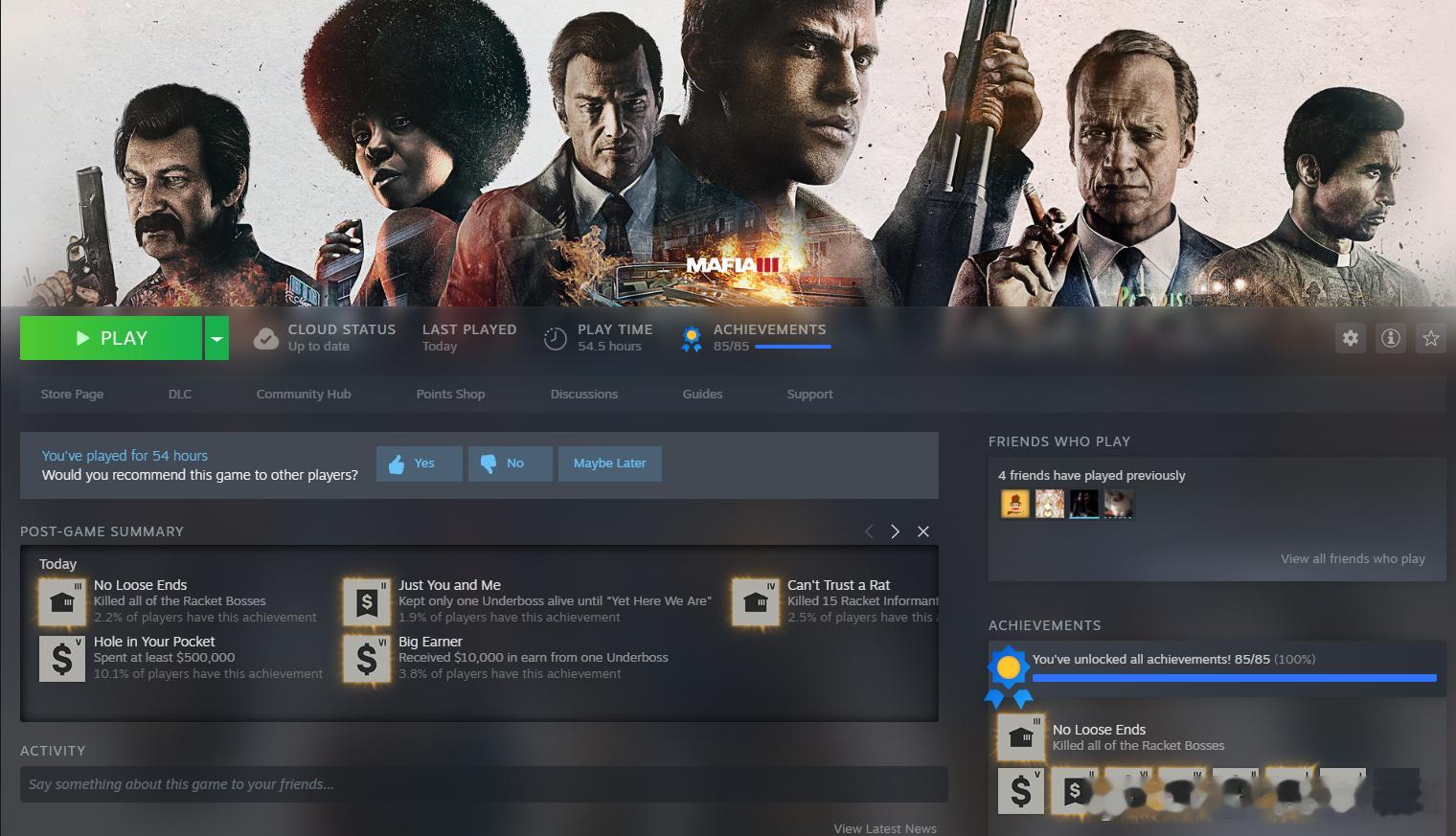Click the gold medal badge in Achievements panel
The image size is (1456, 836).
pos(1008,676)
